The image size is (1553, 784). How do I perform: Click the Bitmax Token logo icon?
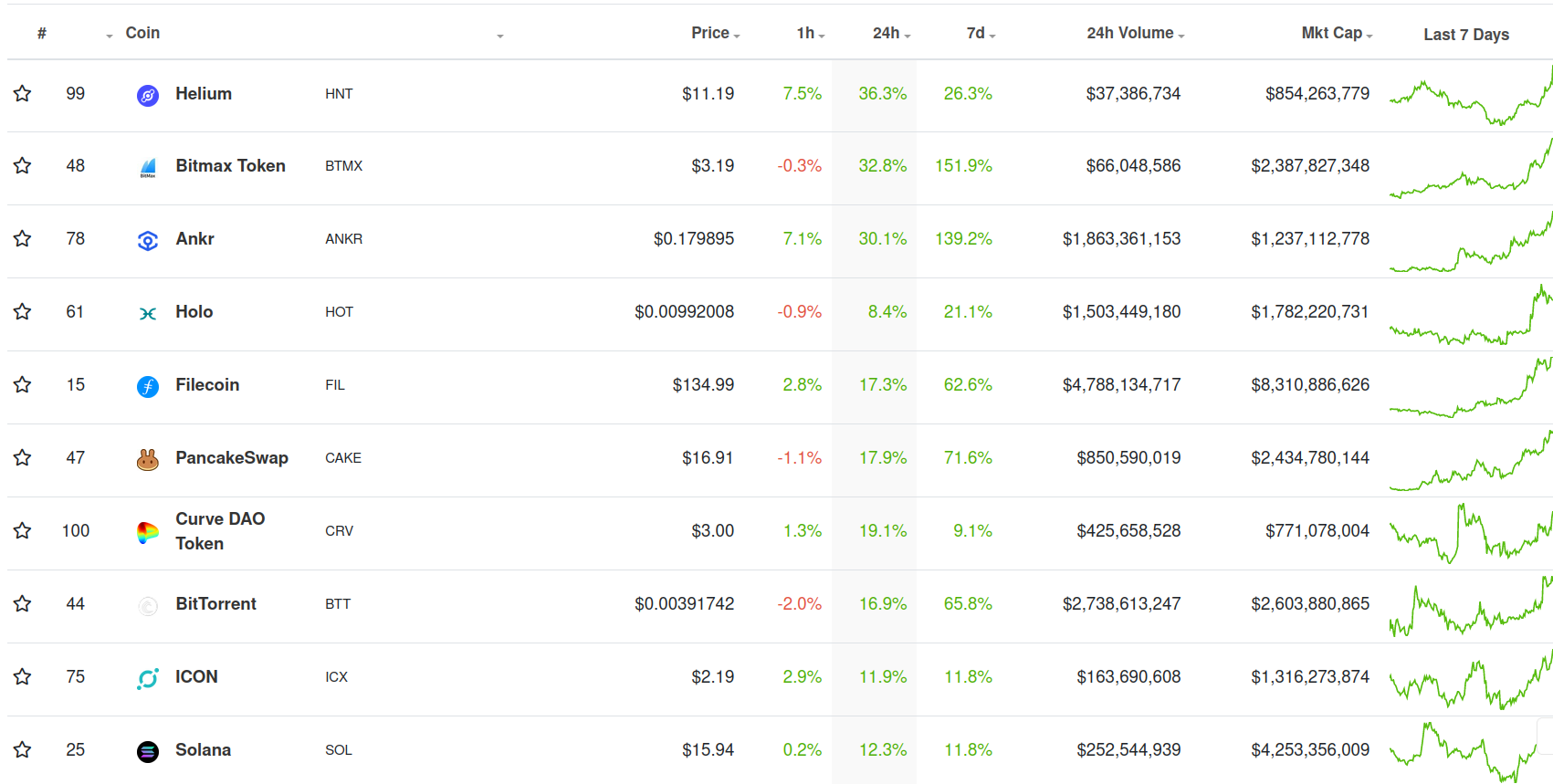pyautogui.click(x=148, y=167)
